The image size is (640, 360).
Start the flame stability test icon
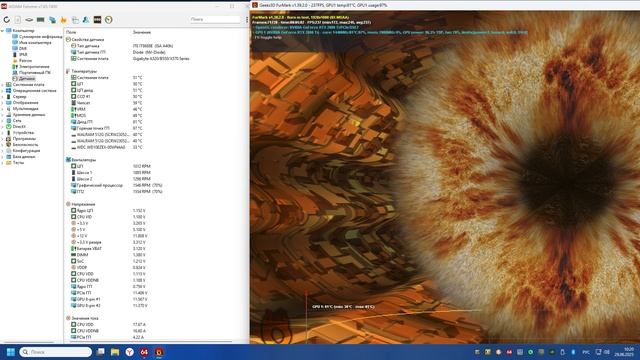click(x=63, y=20)
